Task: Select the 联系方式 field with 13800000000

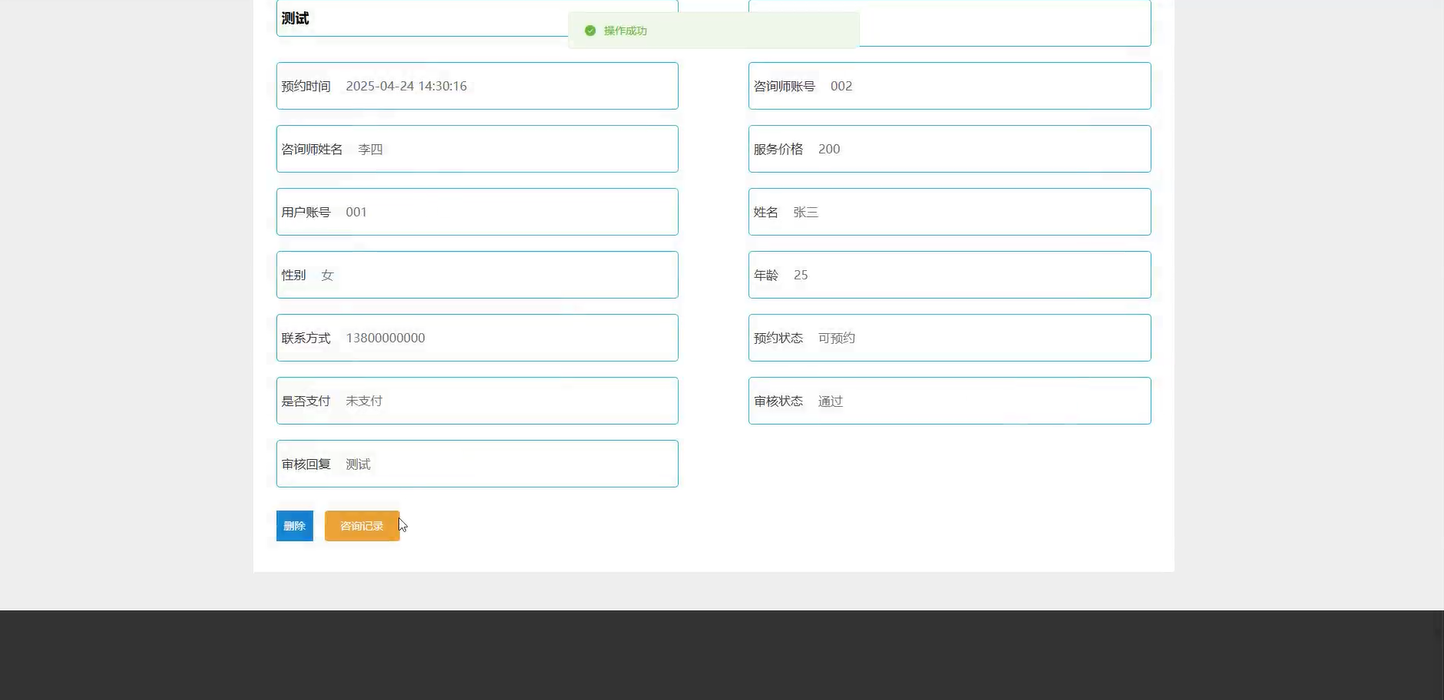Action: pyautogui.click(x=477, y=338)
